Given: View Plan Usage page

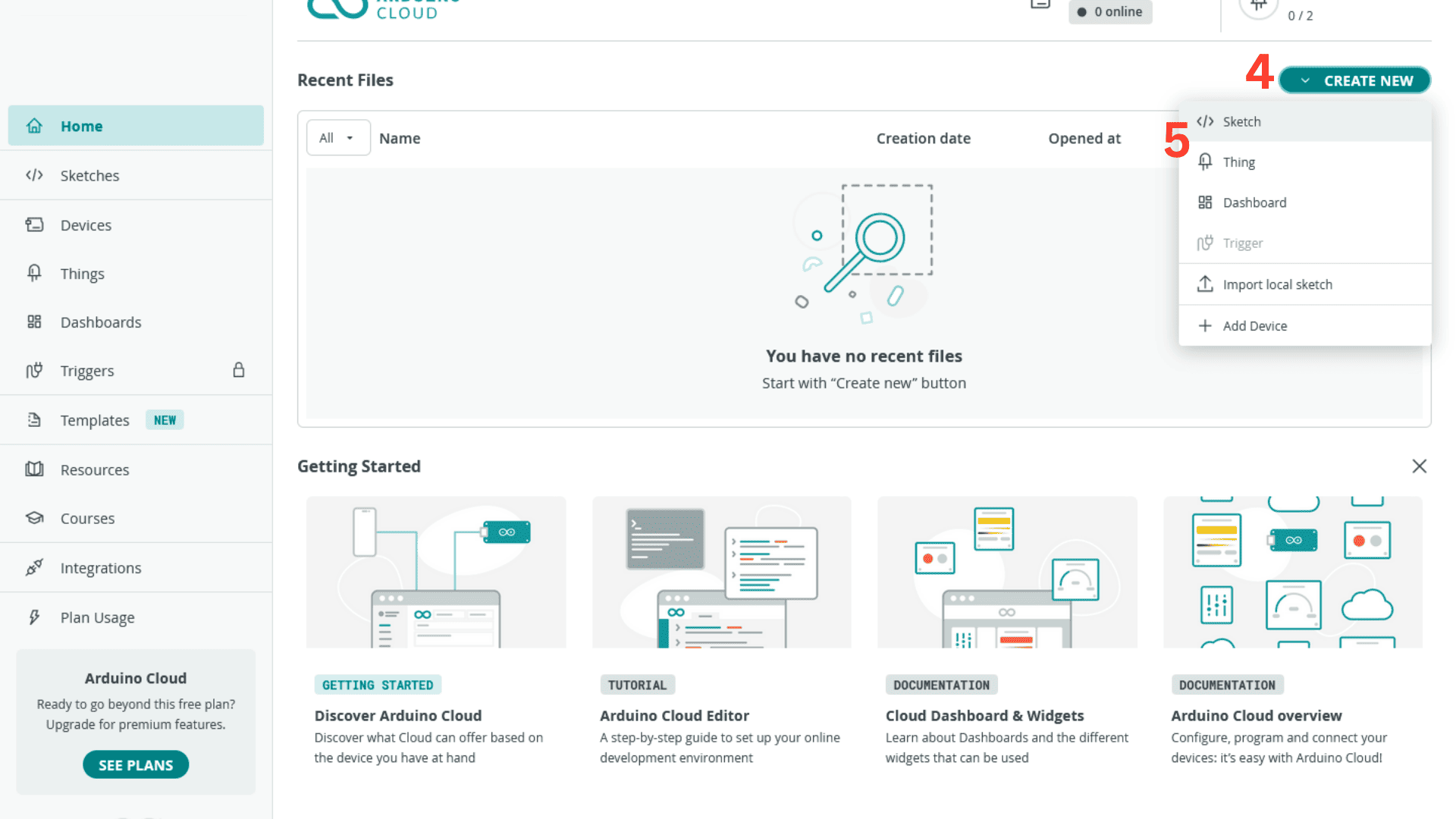Looking at the screenshot, I should click(x=98, y=617).
